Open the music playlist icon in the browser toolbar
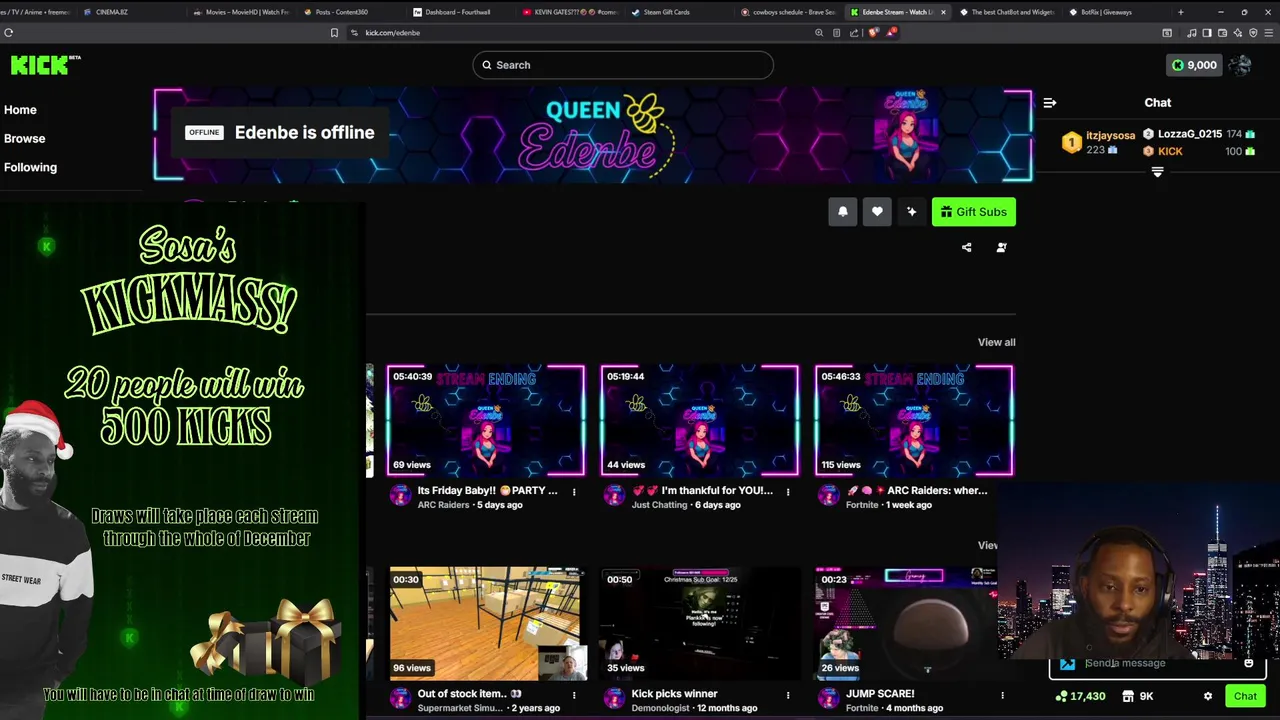Screen dimensions: 1280x720 [x=1192, y=32]
